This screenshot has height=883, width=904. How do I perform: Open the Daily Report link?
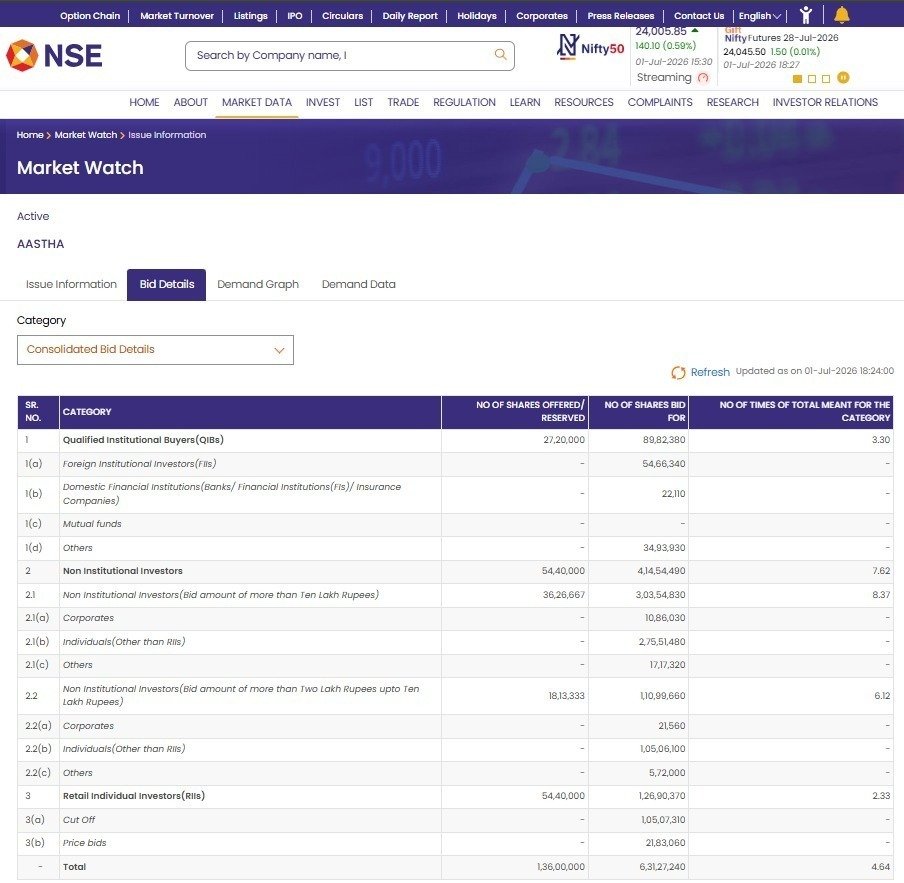410,16
